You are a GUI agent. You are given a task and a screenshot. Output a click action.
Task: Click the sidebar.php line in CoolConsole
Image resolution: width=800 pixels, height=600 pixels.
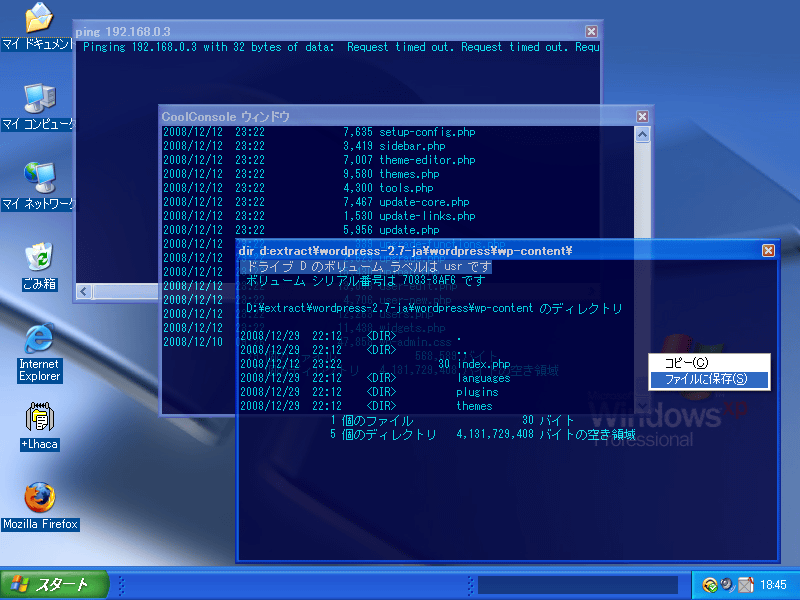[305, 146]
